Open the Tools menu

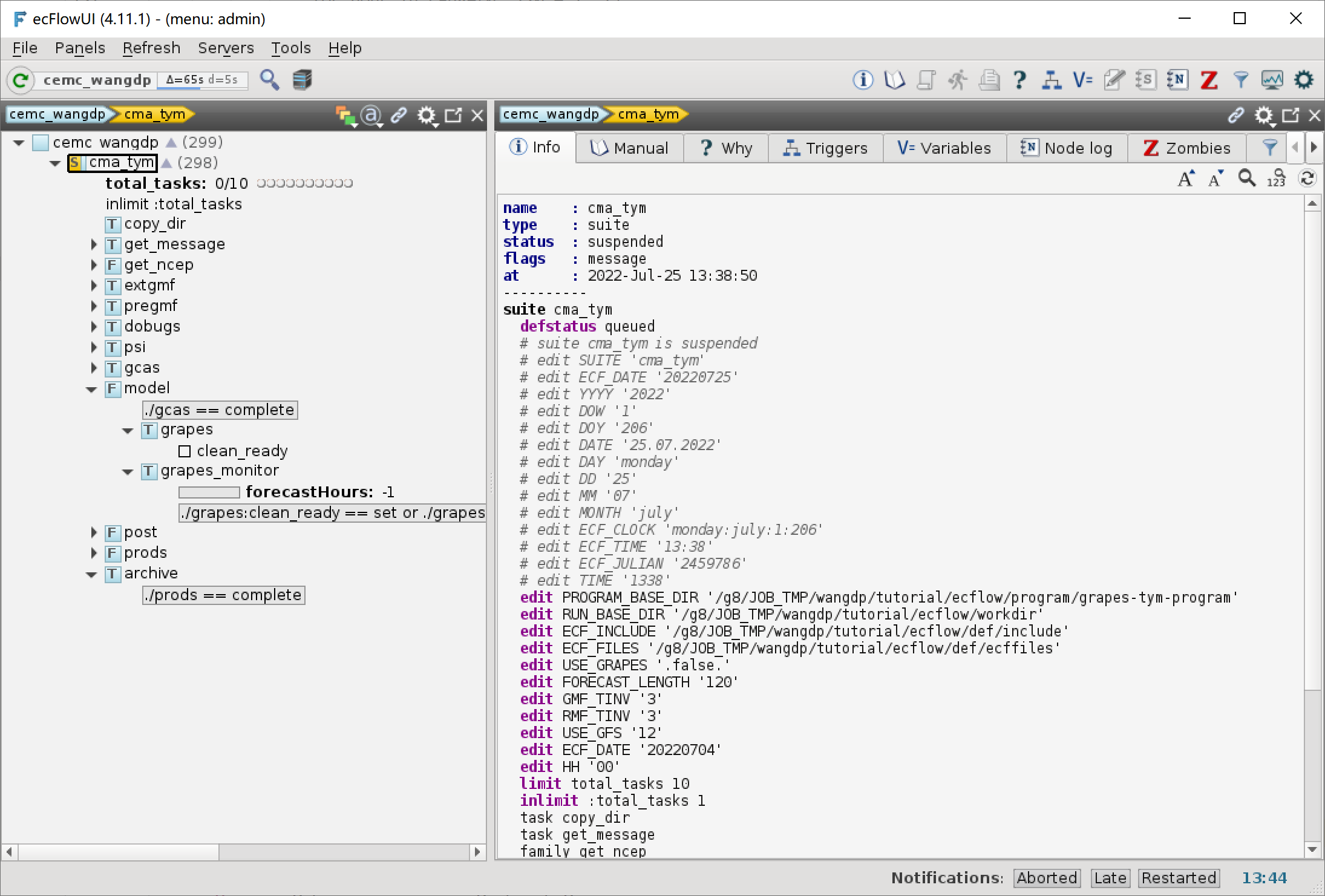coord(291,48)
